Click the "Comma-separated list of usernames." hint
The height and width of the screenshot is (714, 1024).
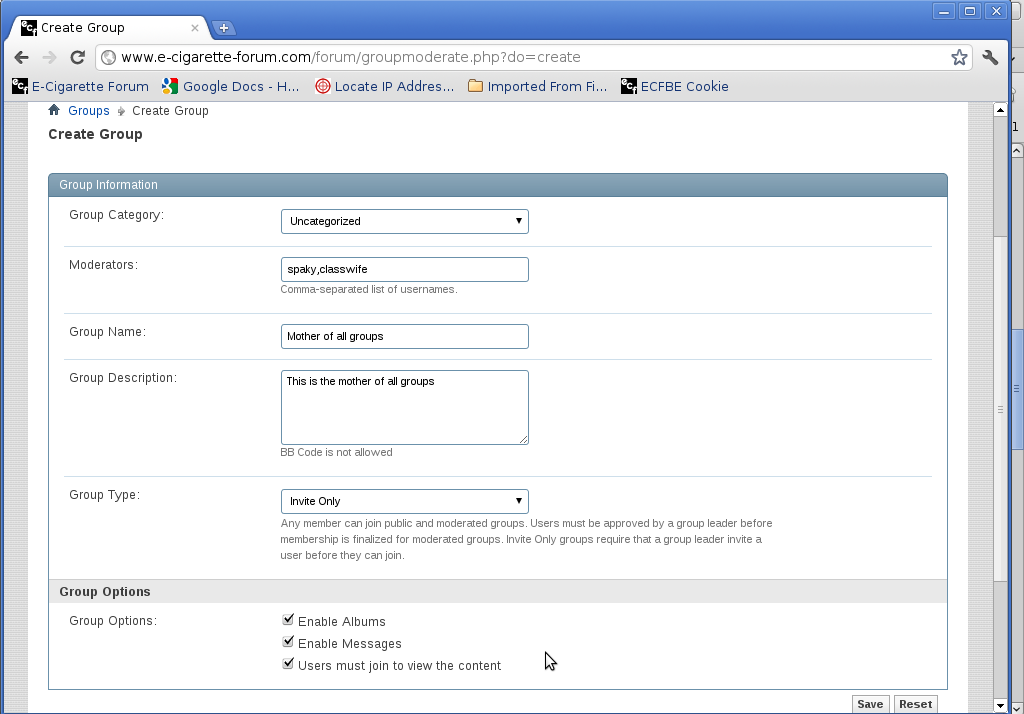(369, 289)
